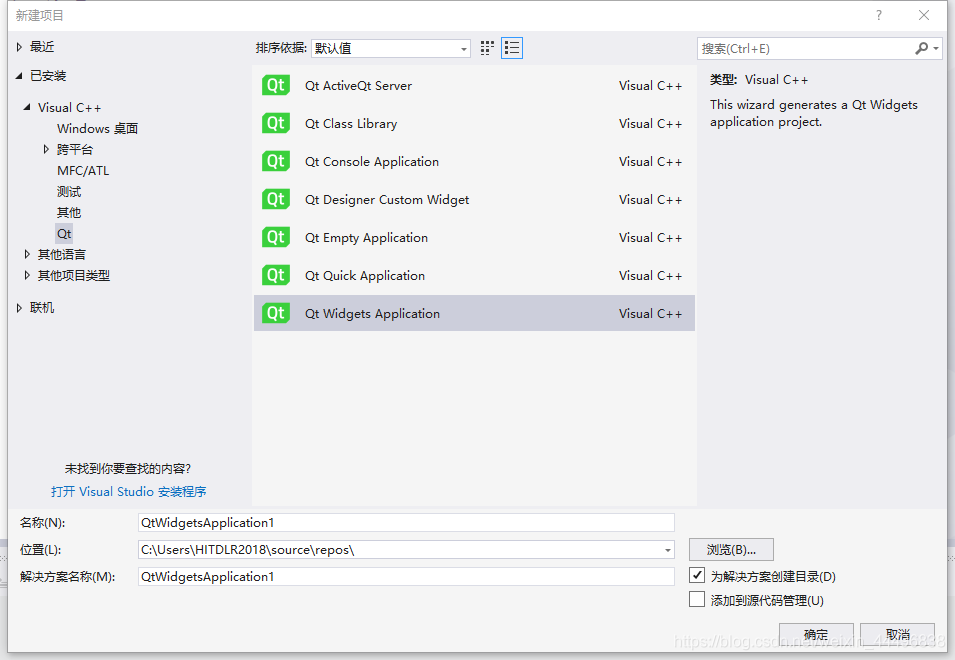Open Visual Studio installer link

coord(129,491)
